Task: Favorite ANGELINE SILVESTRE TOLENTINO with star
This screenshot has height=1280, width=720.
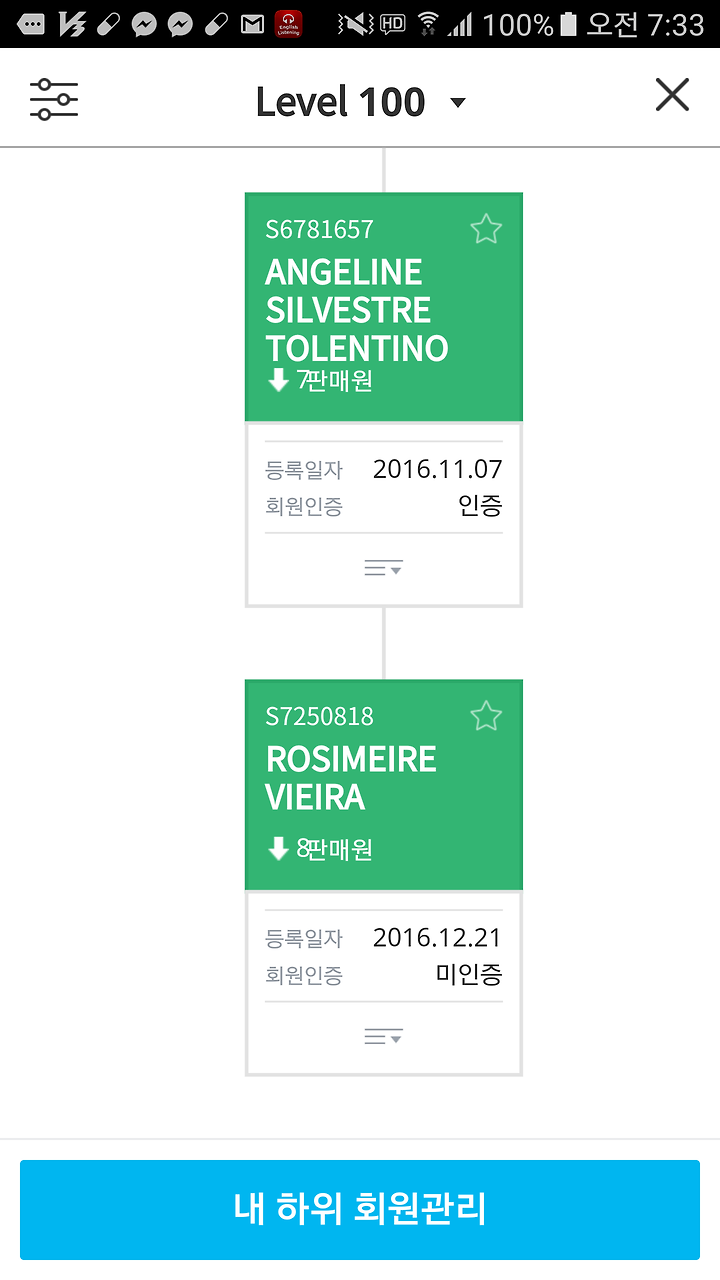Action: point(486,229)
